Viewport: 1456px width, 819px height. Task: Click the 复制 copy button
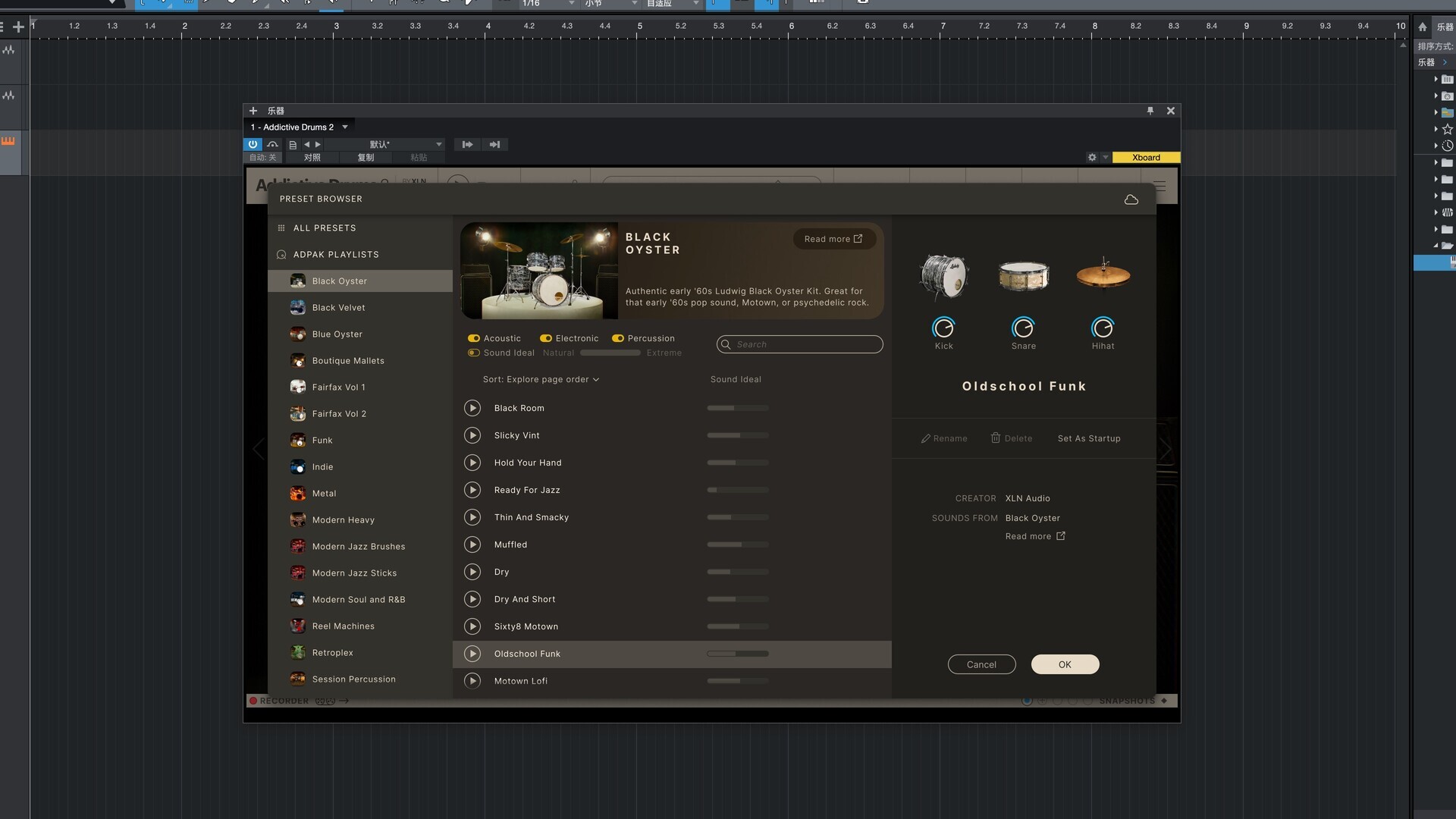(366, 158)
